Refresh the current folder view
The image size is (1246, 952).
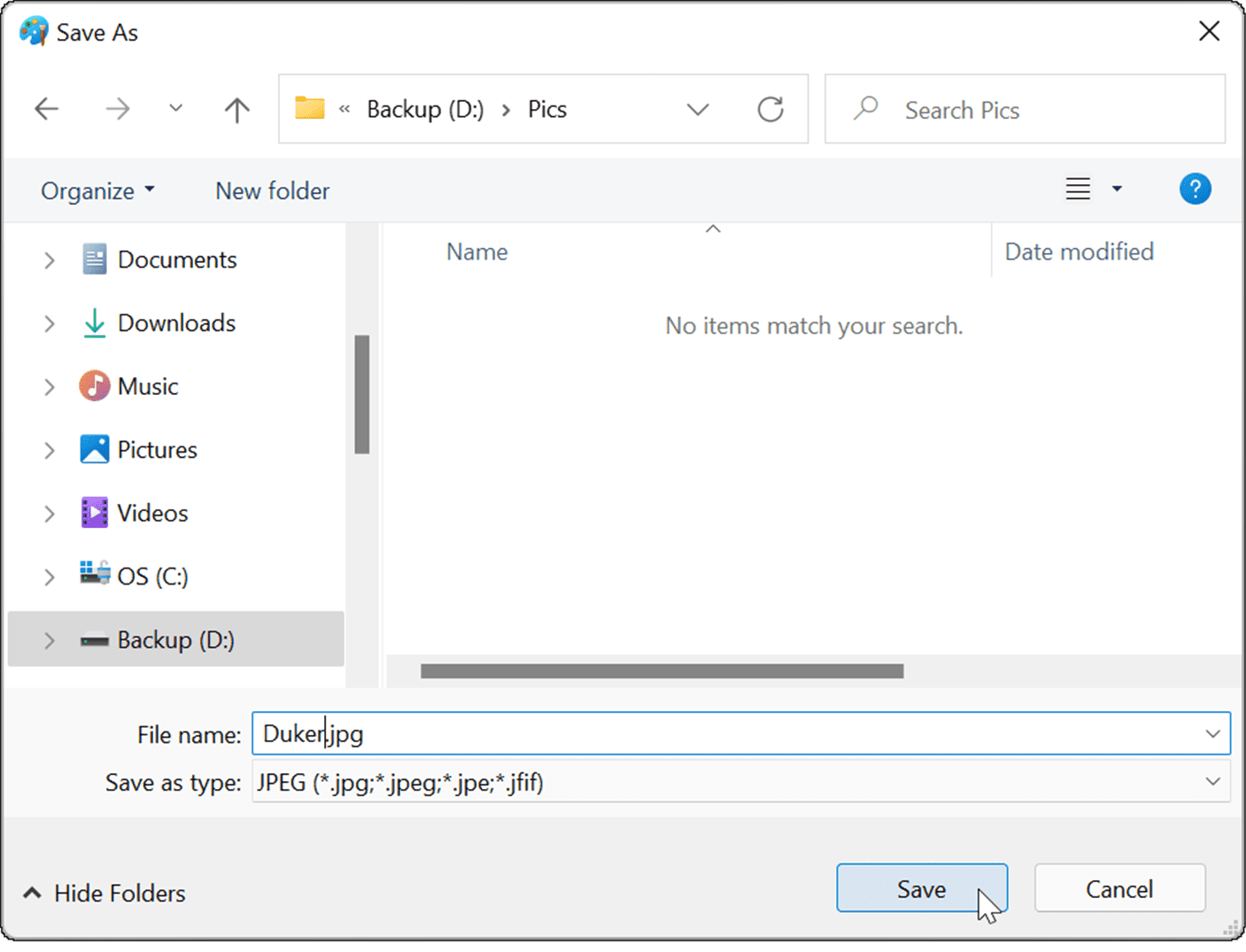[770, 108]
